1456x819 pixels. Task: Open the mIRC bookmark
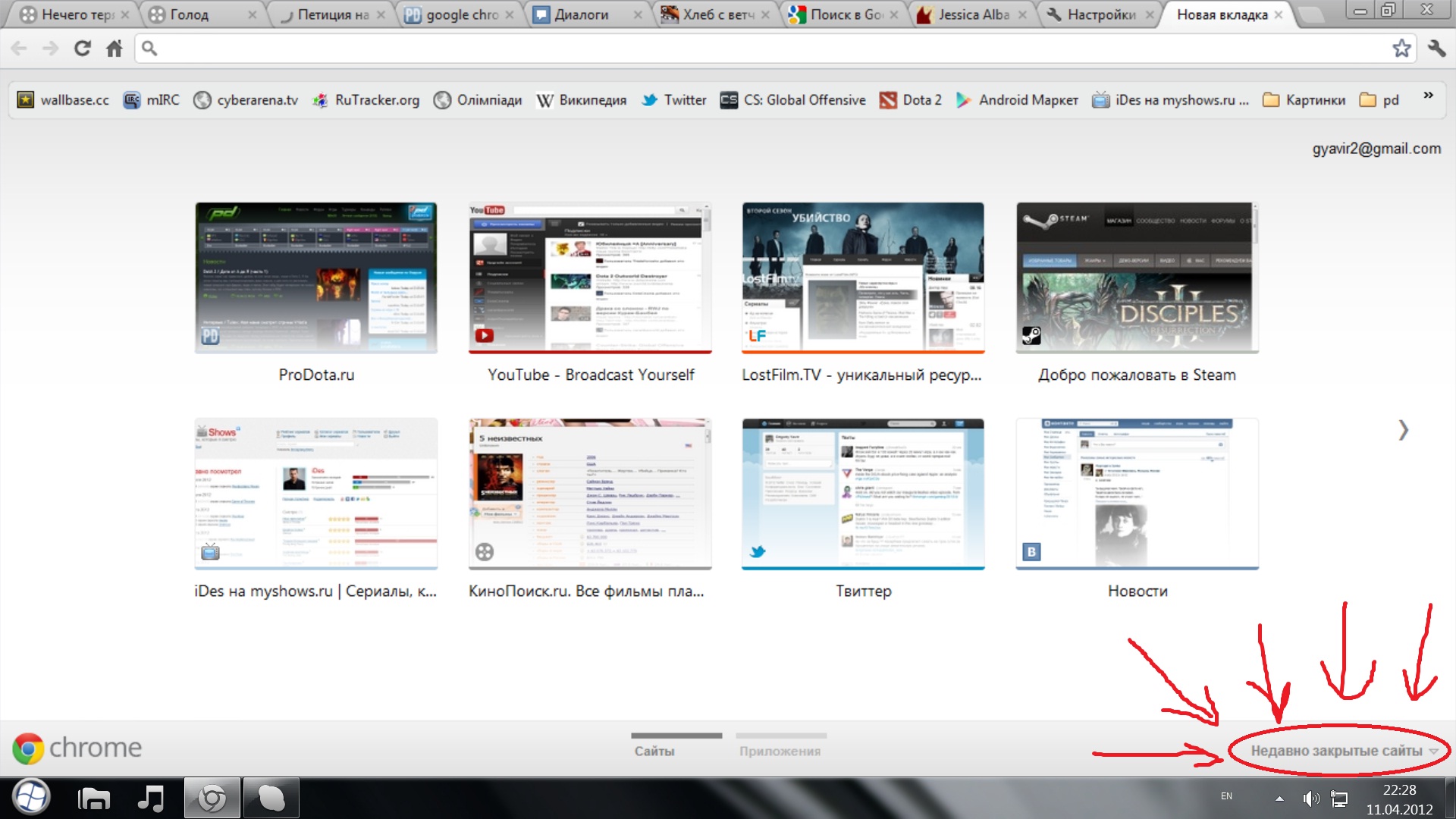coord(152,100)
